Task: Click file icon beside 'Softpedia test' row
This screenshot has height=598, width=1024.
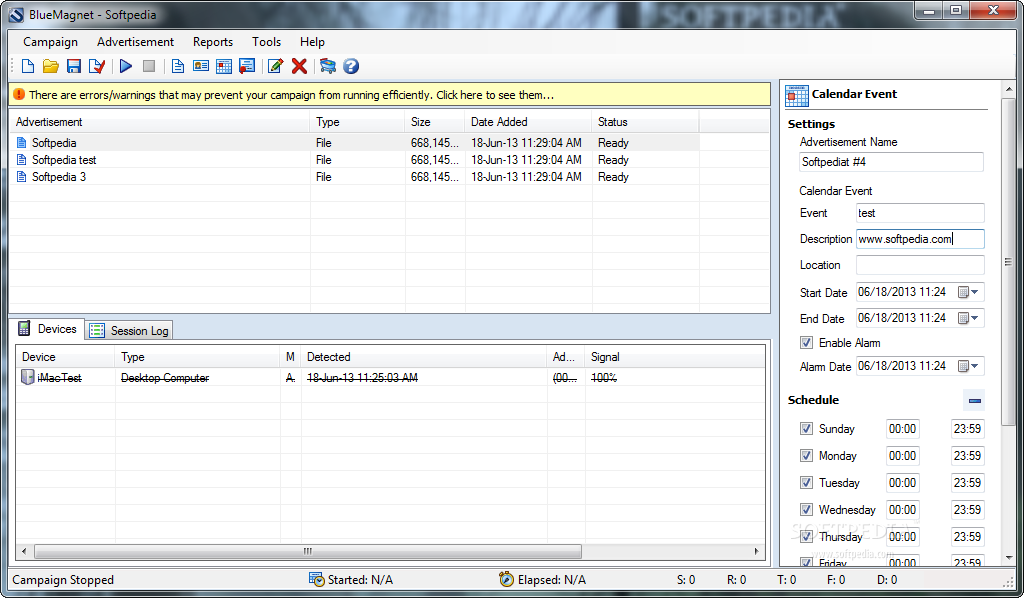Action: [22, 159]
